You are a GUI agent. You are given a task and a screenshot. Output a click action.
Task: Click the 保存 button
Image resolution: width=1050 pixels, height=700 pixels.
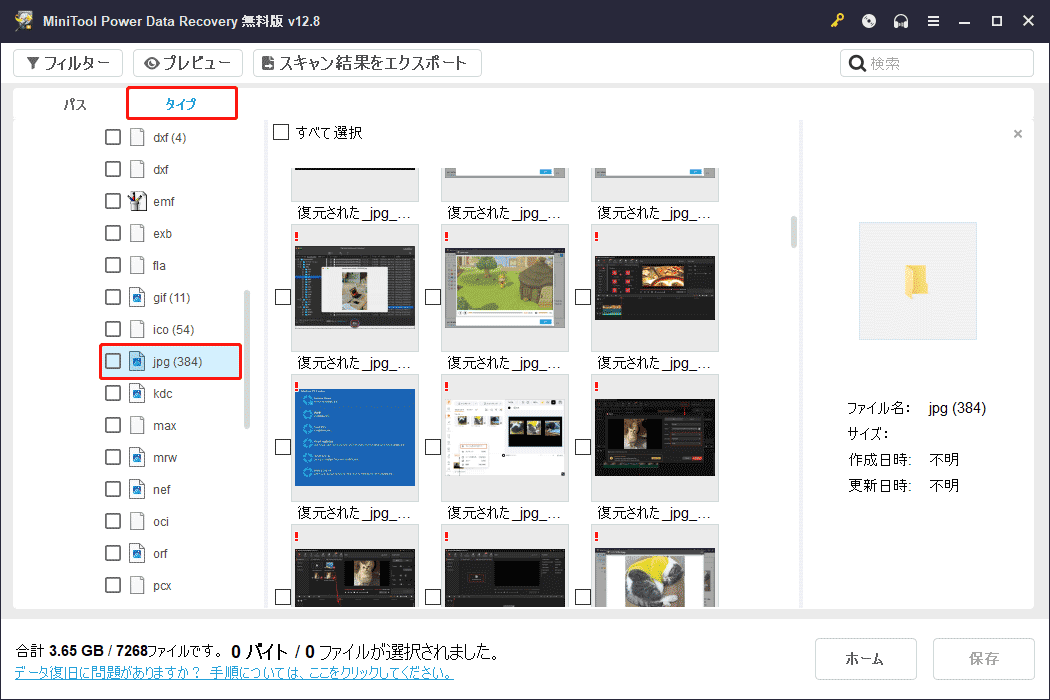click(x=983, y=659)
